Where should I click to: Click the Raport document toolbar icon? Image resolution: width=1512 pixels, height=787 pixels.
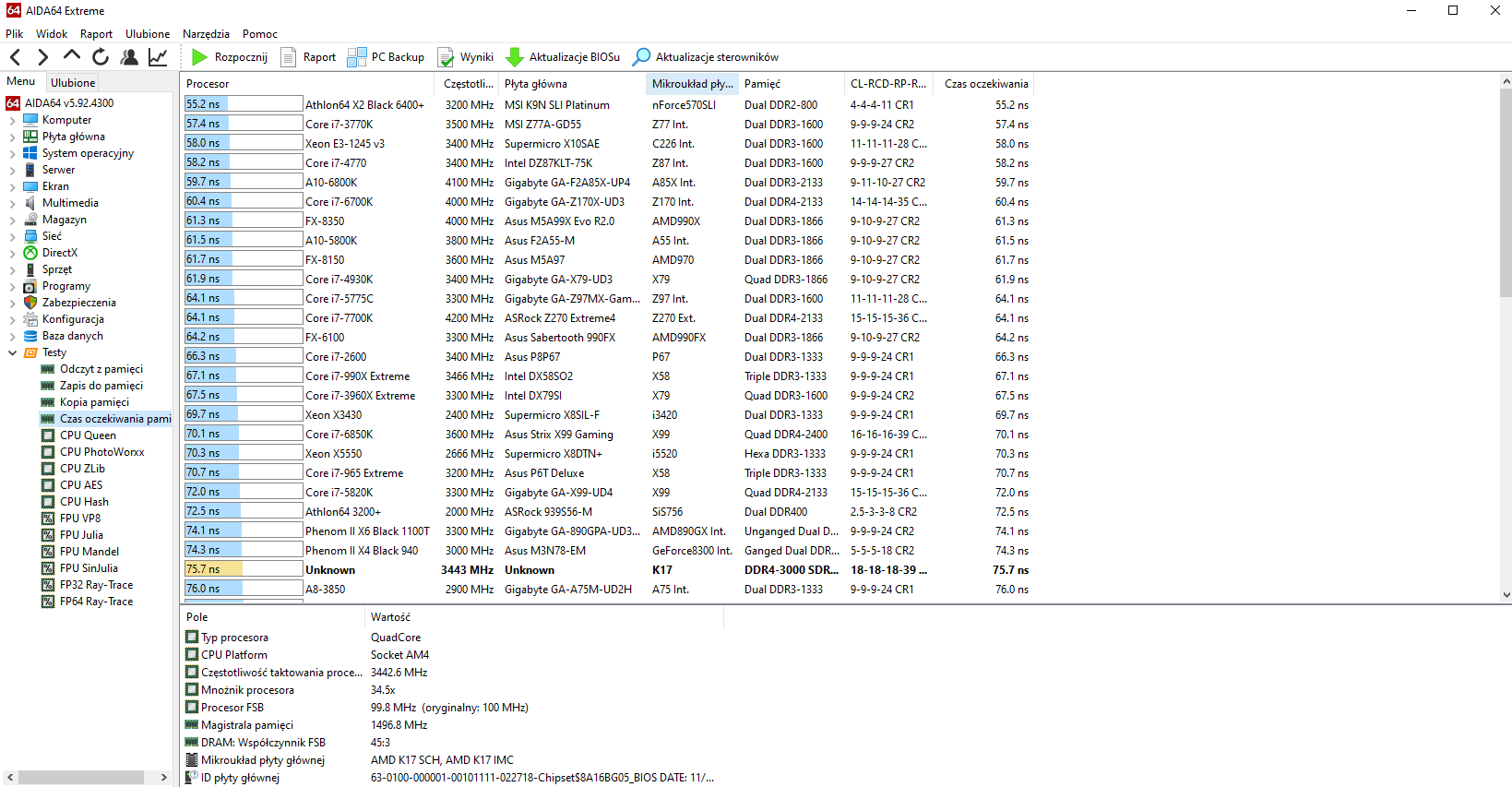point(289,57)
